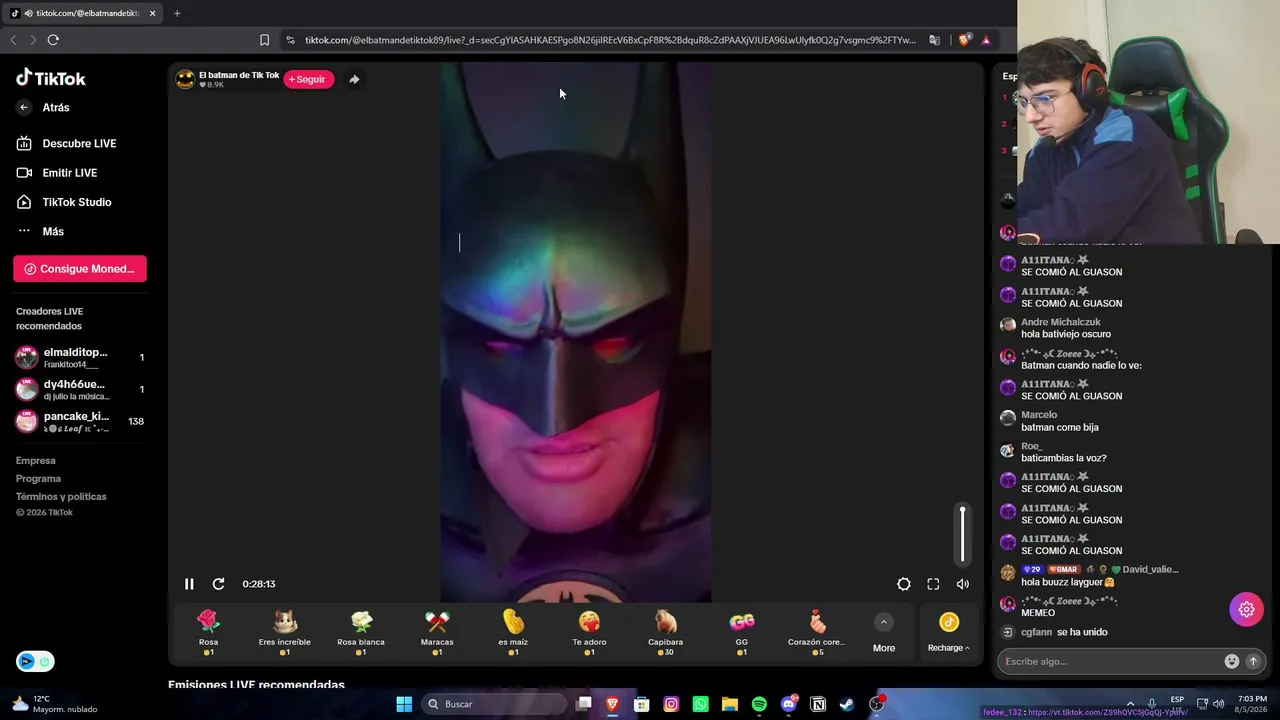This screenshot has width=1280, height=720.
Task: Adjust the vertical volume slider
Action: coord(963,535)
